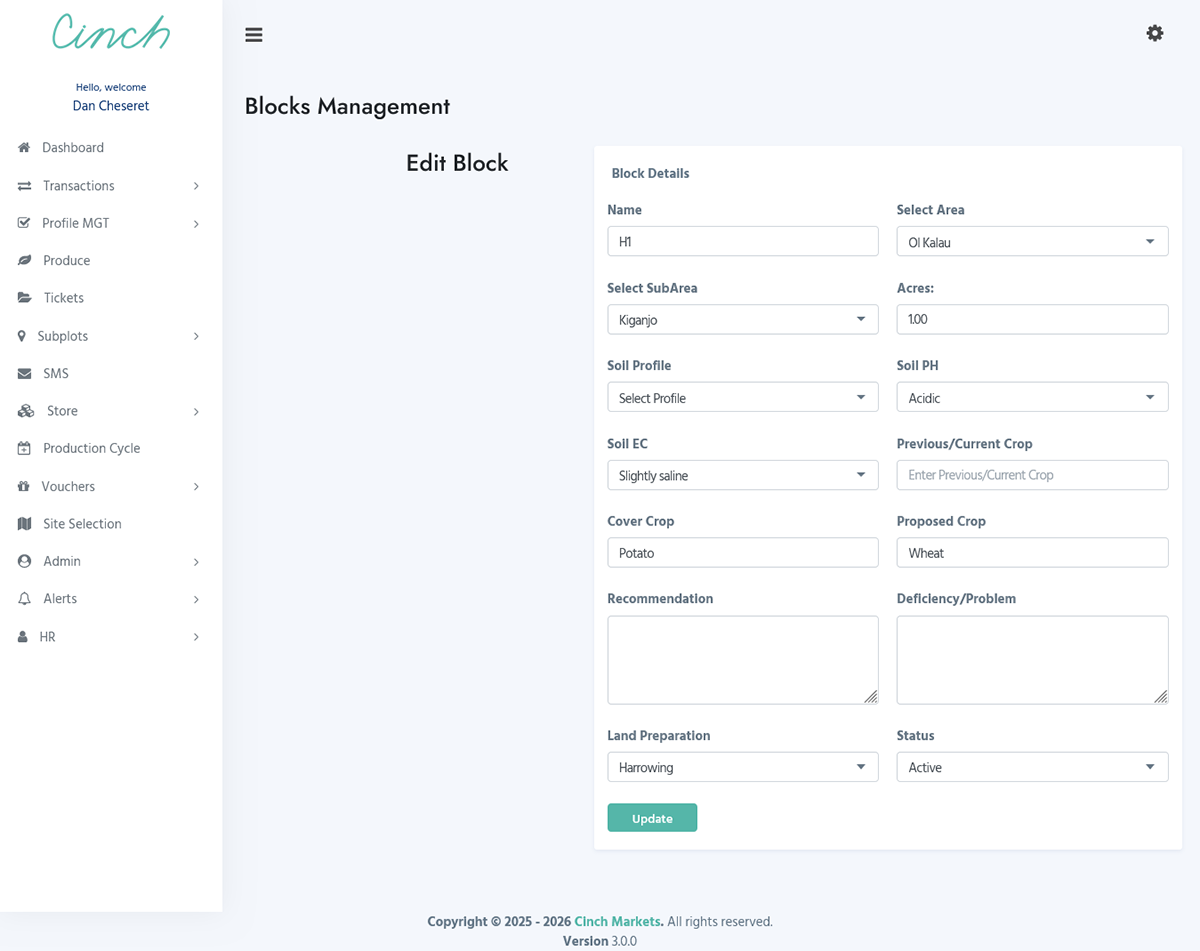Select the Produce section icon
This screenshot has height=951, width=1200.
22,260
